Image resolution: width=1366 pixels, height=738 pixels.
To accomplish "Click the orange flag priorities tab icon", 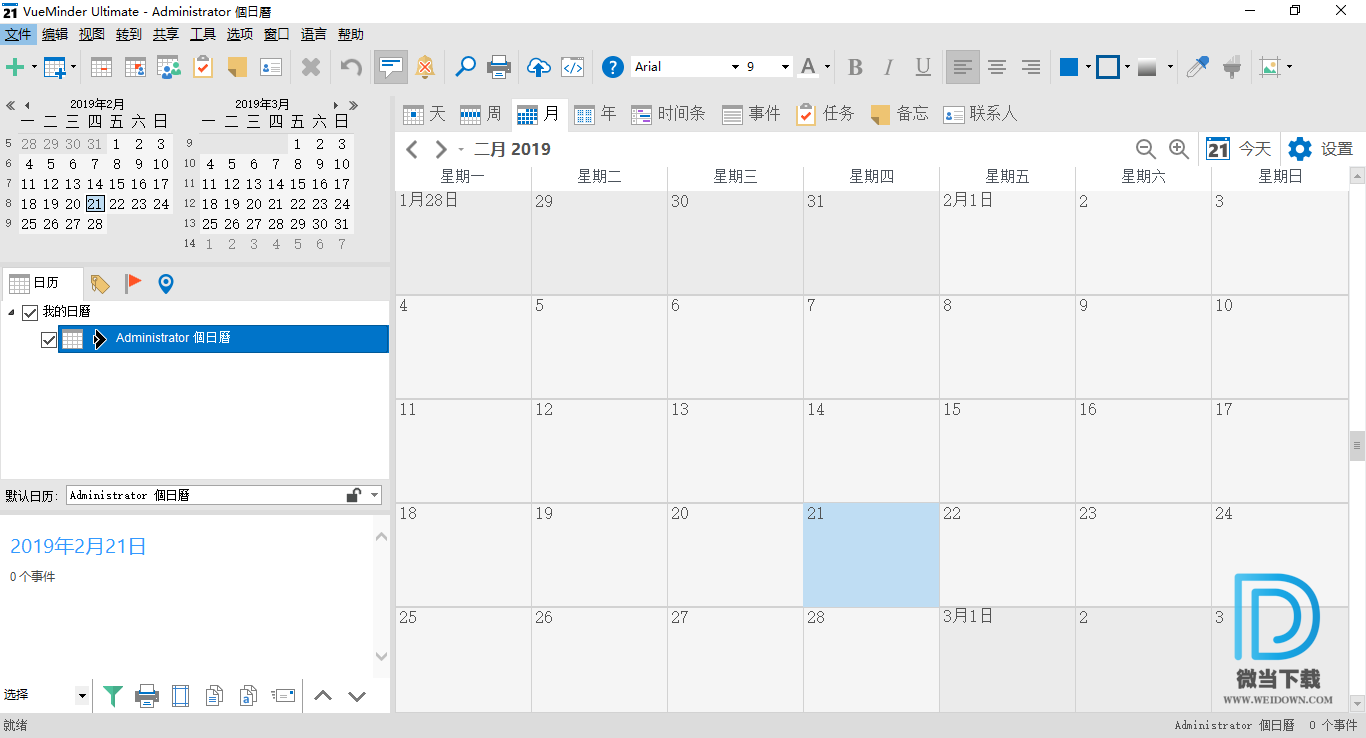I will (x=133, y=284).
